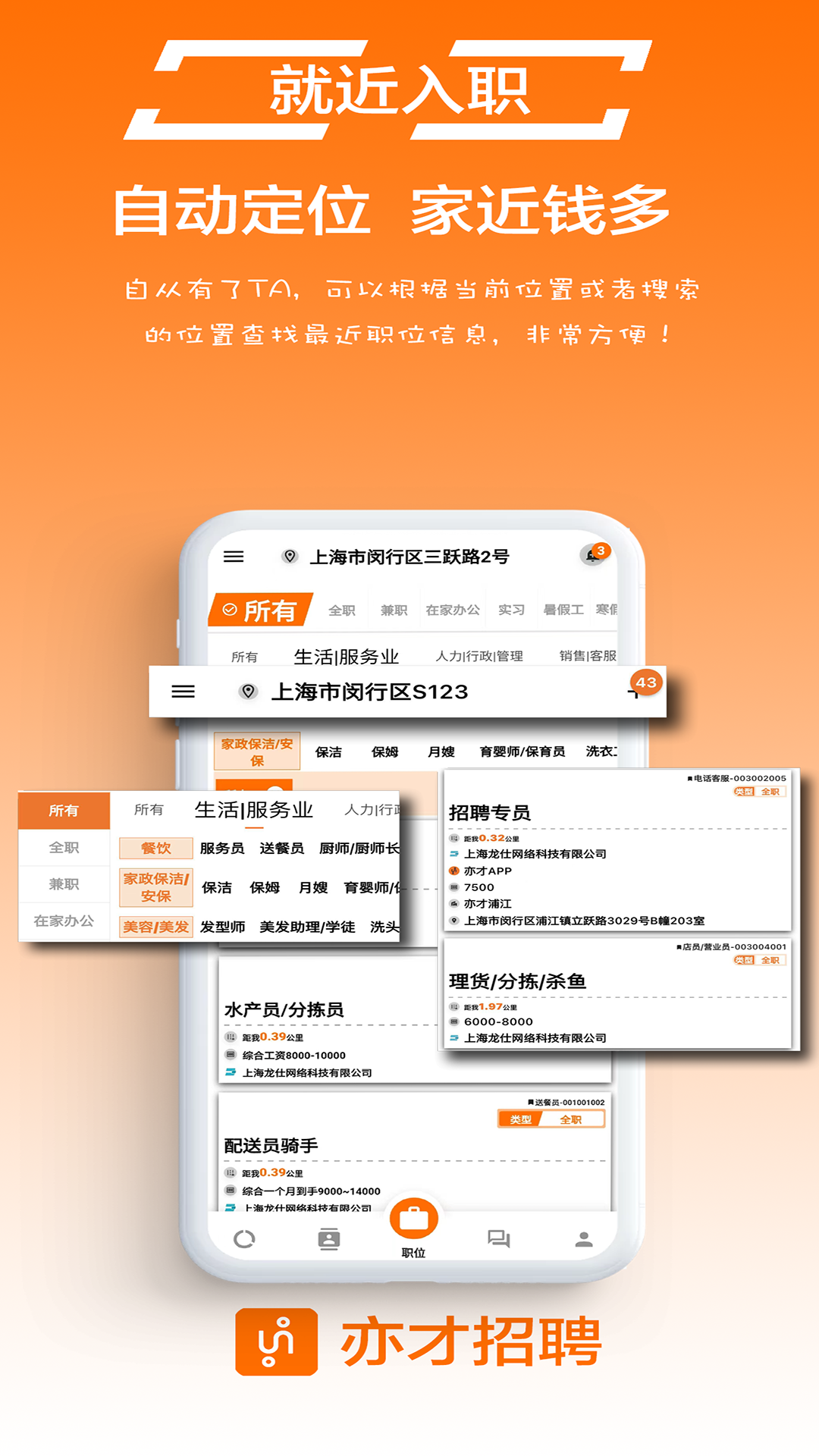Tap the orange 职位 briefcase icon

413,1219
